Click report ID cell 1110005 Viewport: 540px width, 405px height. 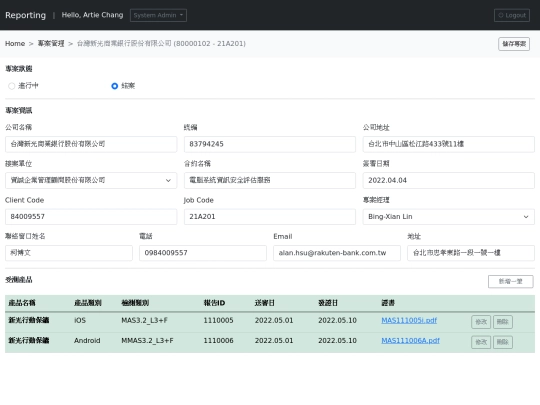click(x=218, y=320)
